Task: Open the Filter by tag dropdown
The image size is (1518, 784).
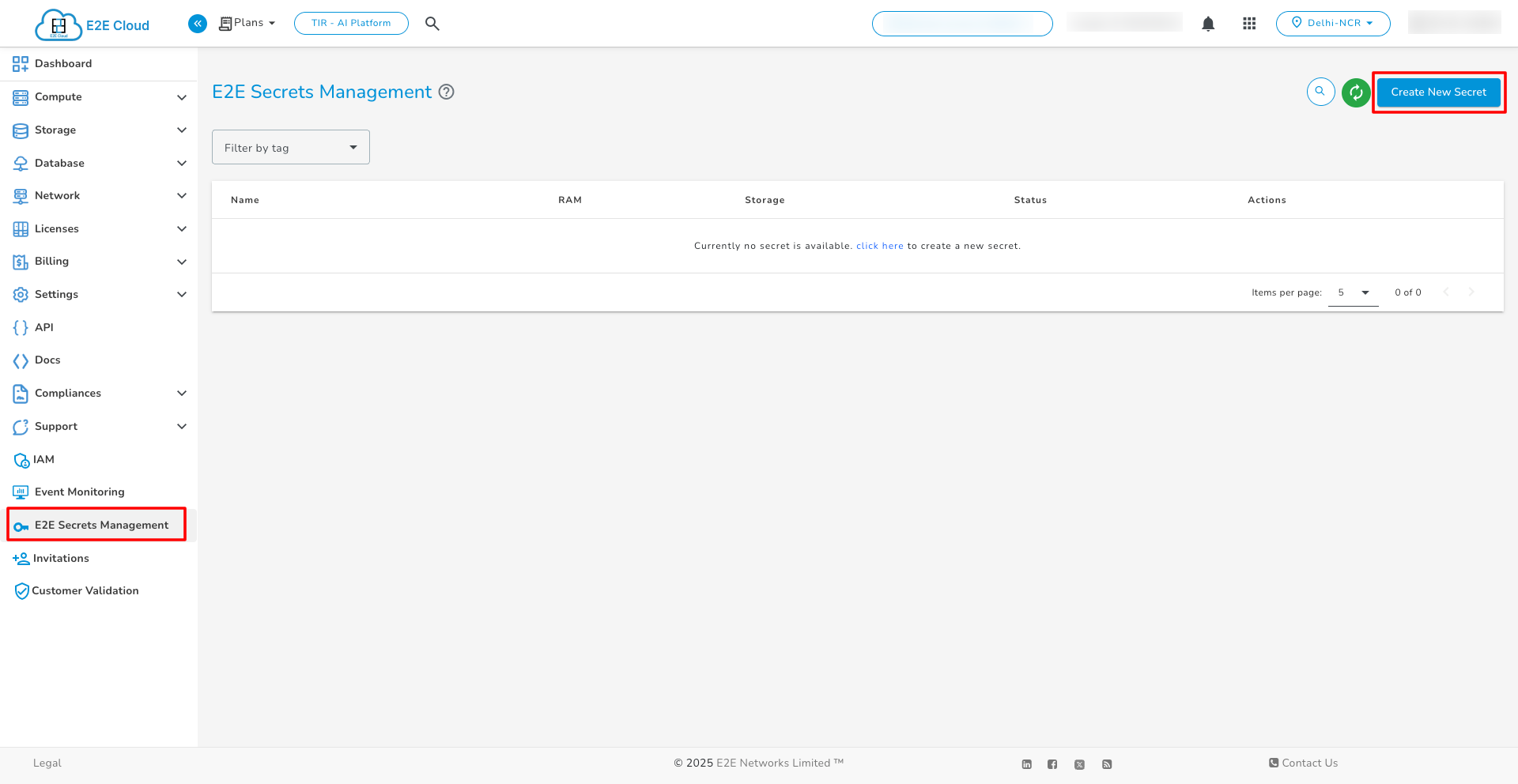Action: tap(291, 148)
